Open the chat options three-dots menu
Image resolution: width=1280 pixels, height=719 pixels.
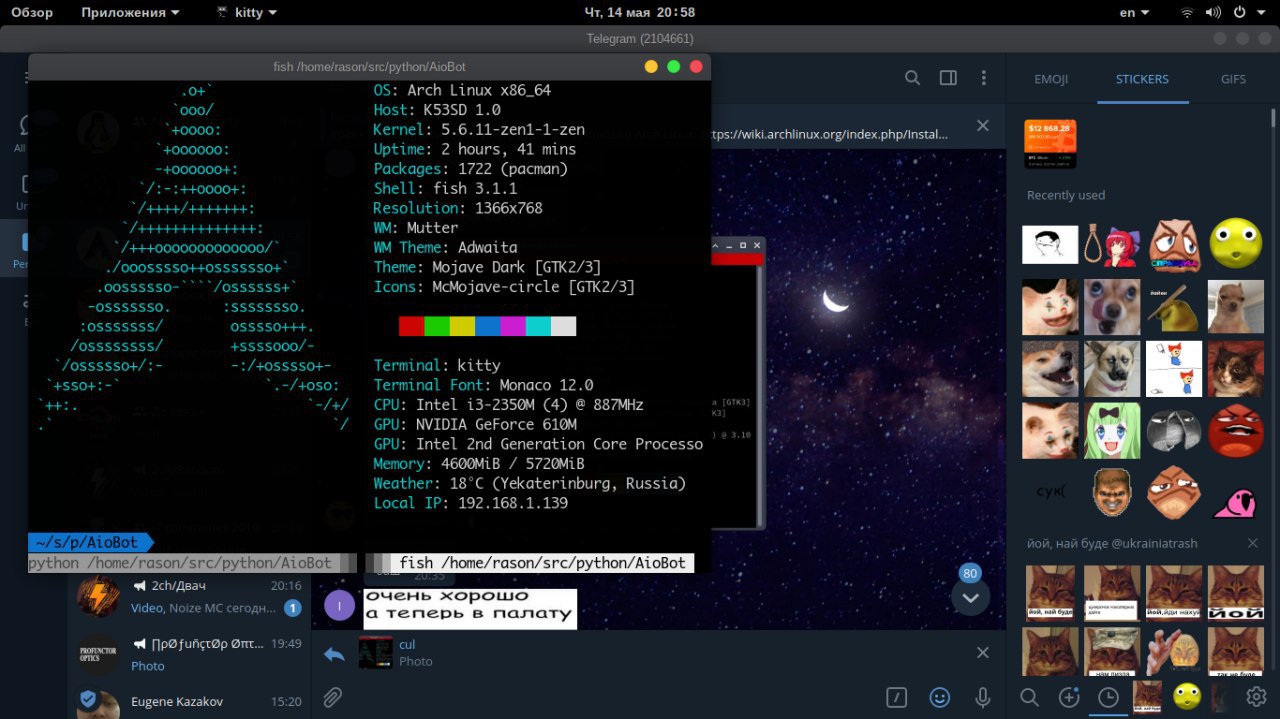click(985, 78)
